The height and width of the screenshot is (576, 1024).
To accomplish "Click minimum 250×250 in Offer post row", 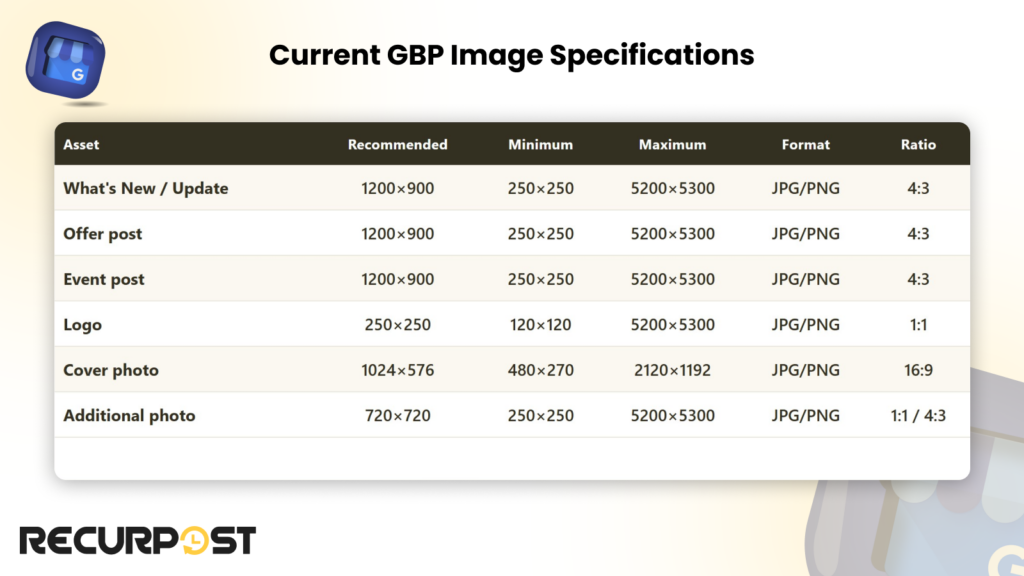I will tap(540, 234).
